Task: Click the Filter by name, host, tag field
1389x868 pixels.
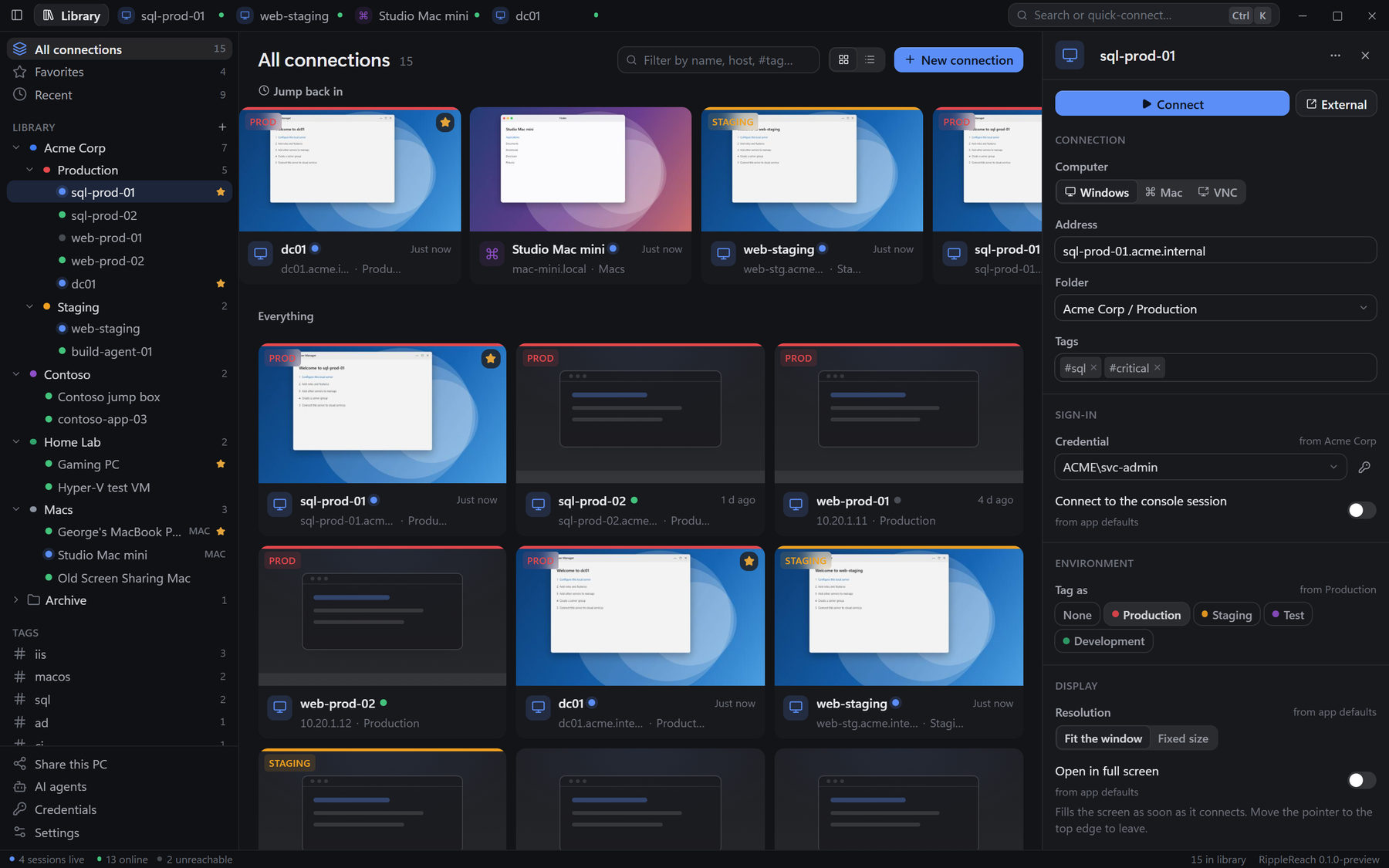Action: (x=718, y=60)
